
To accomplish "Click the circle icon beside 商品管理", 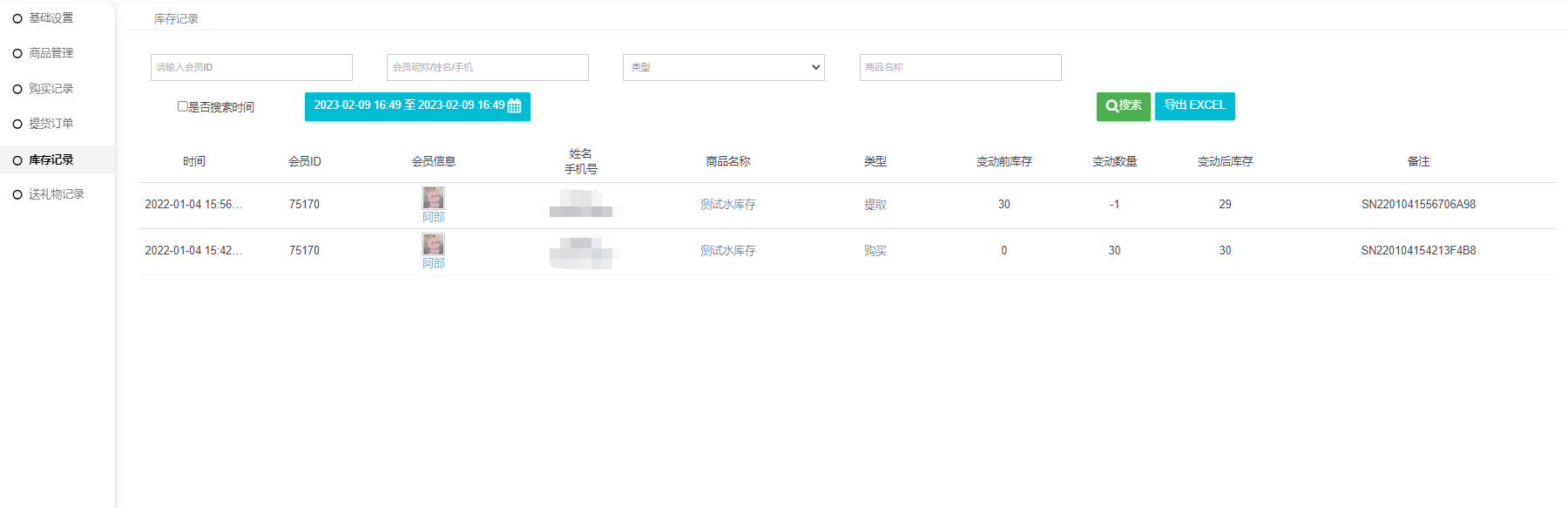I will tap(17, 54).
